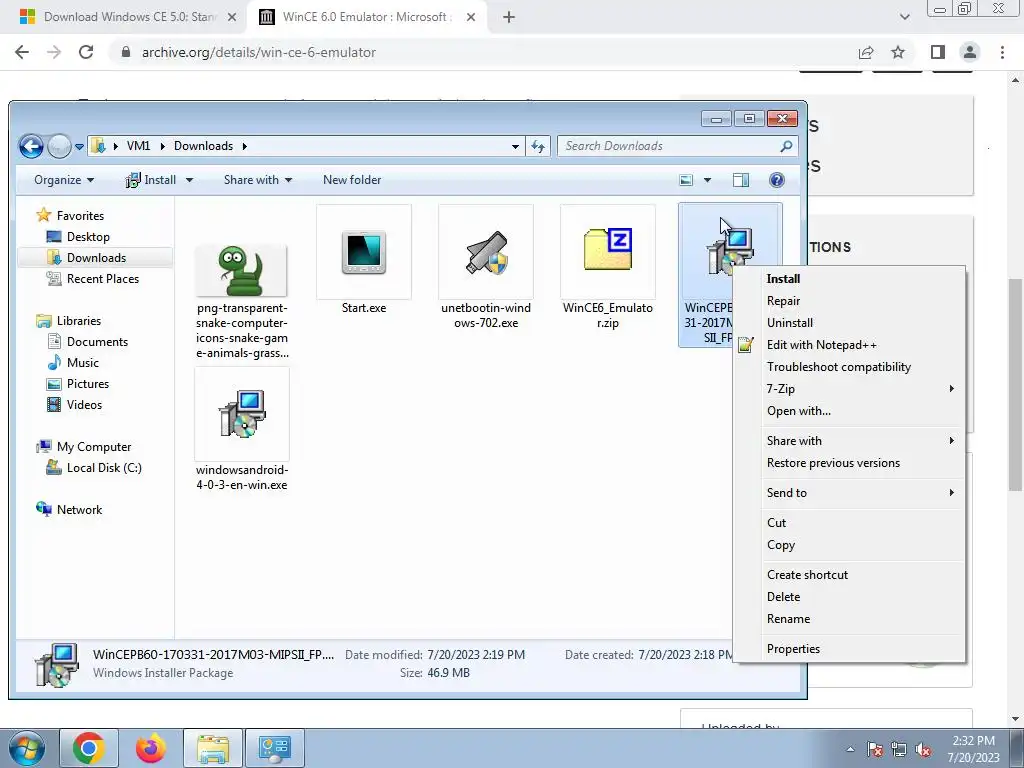
Task: Click the muted volume tray icon
Action: point(923,749)
